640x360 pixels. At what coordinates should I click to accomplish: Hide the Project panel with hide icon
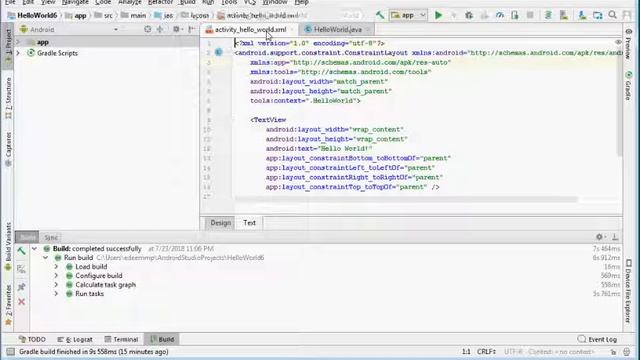[x=191, y=29]
